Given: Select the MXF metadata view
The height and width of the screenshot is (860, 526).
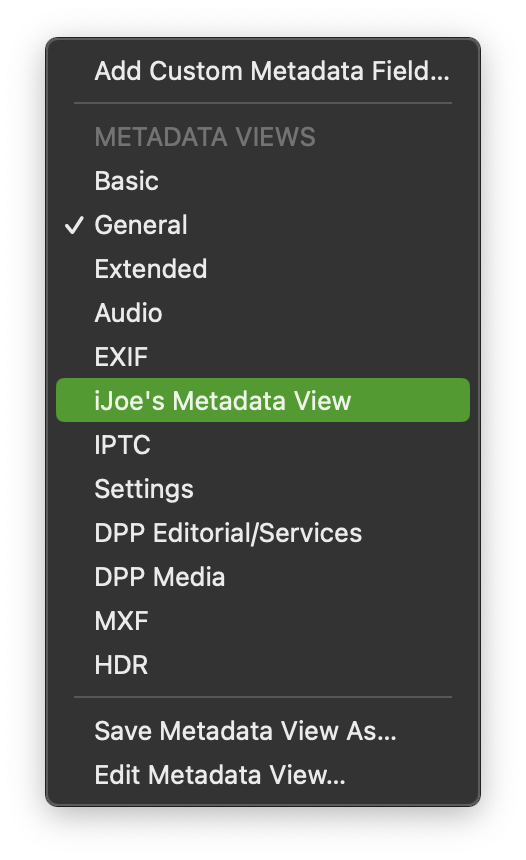Looking at the screenshot, I should pyautogui.click(x=263, y=621).
